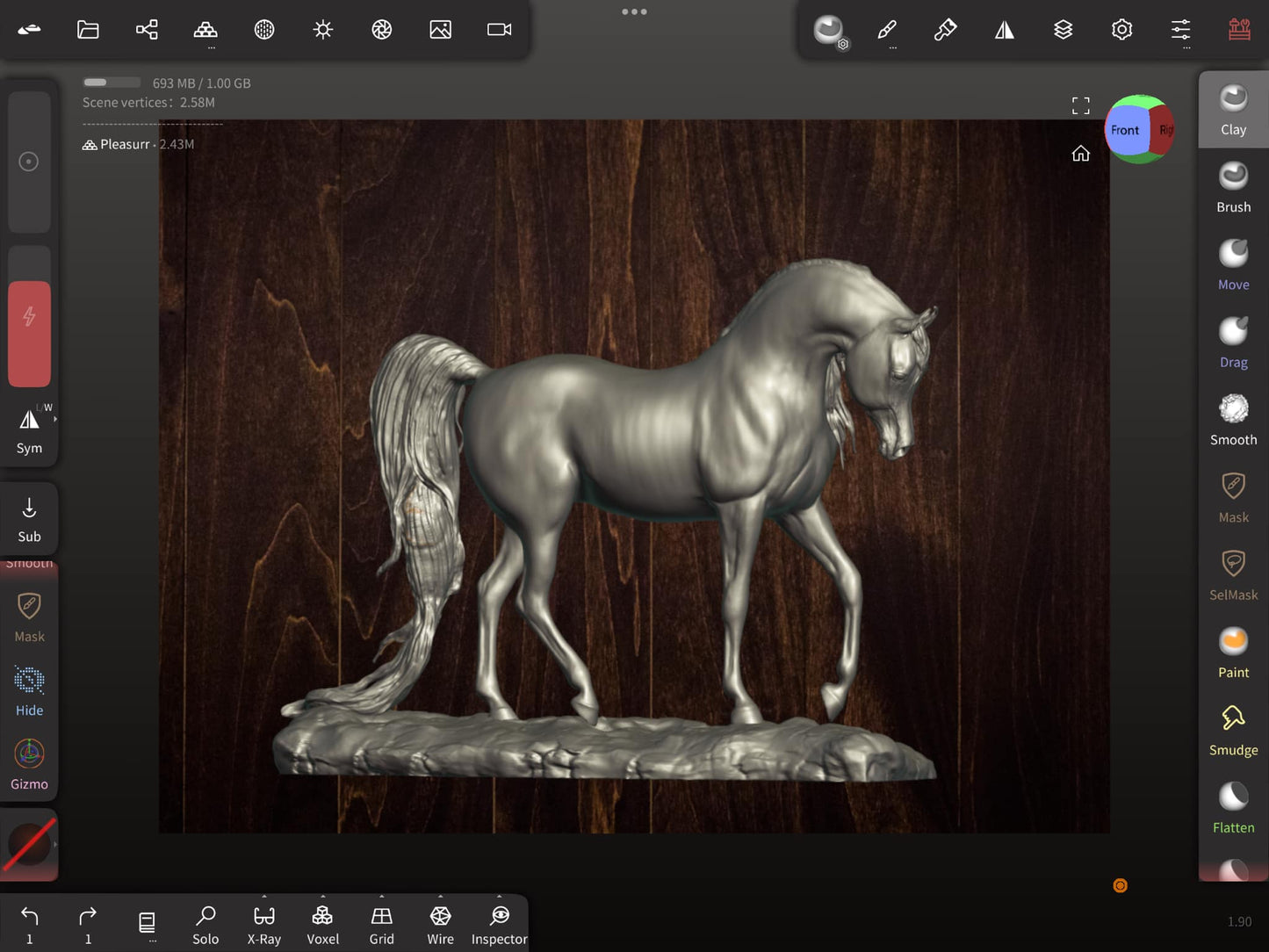The image size is (1269, 952).
Task: Select the SelMask tool
Action: (1233, 575)
